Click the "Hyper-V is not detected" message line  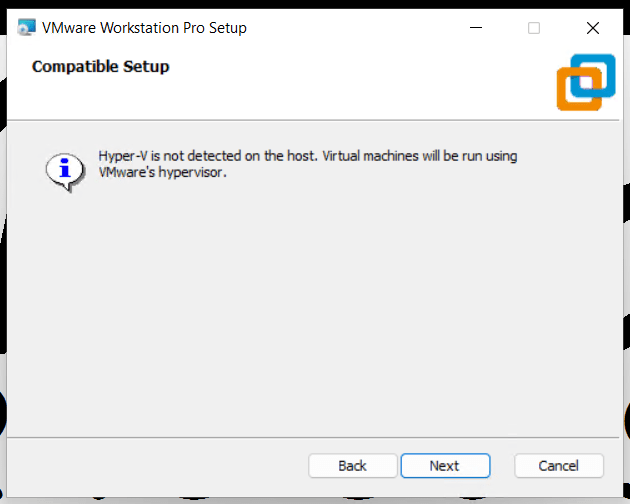(308, 156)
